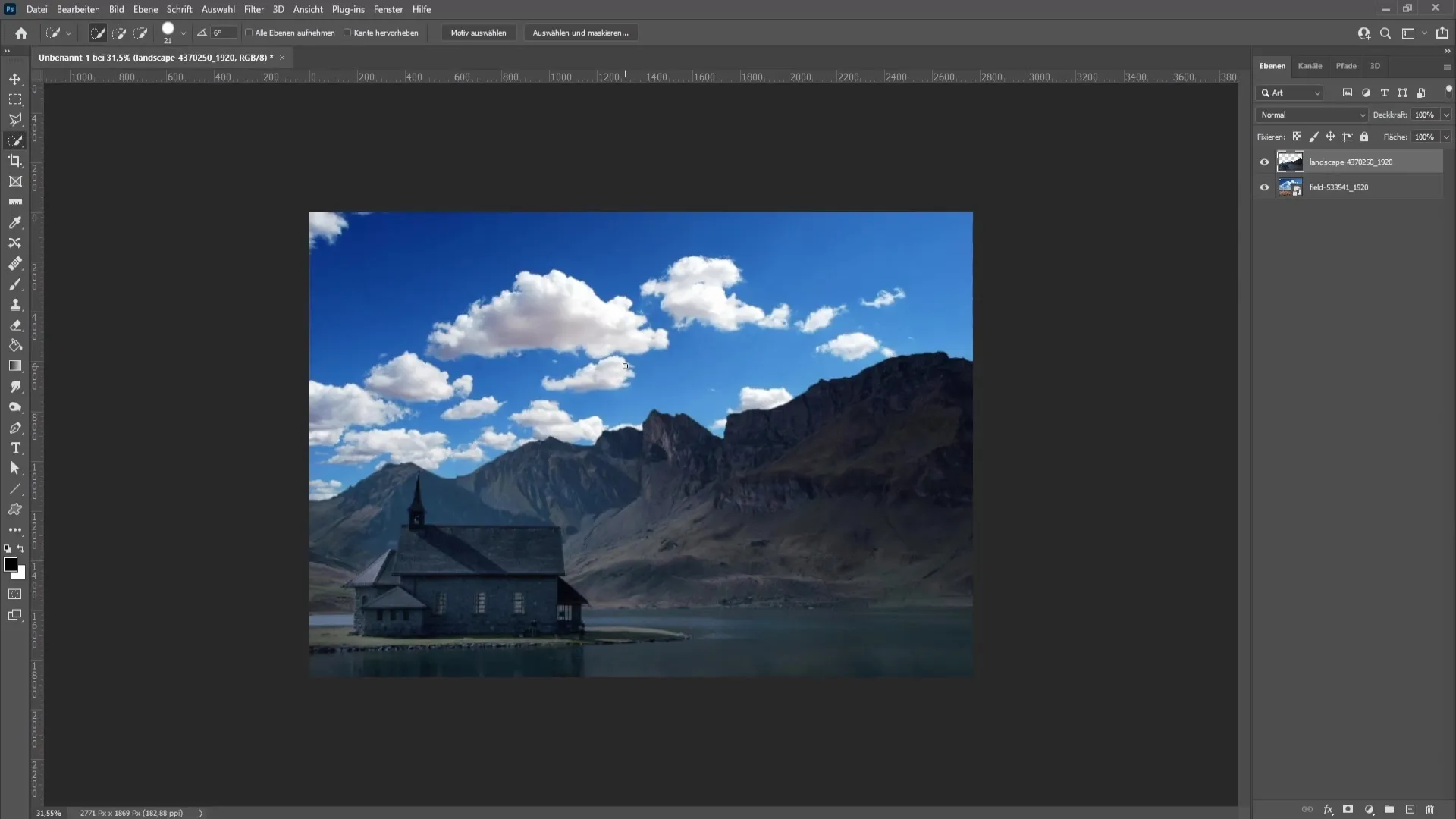Click the Motiv auswählen button
The width and height of the screenshot is (1456, 819).
coord(479,33)
